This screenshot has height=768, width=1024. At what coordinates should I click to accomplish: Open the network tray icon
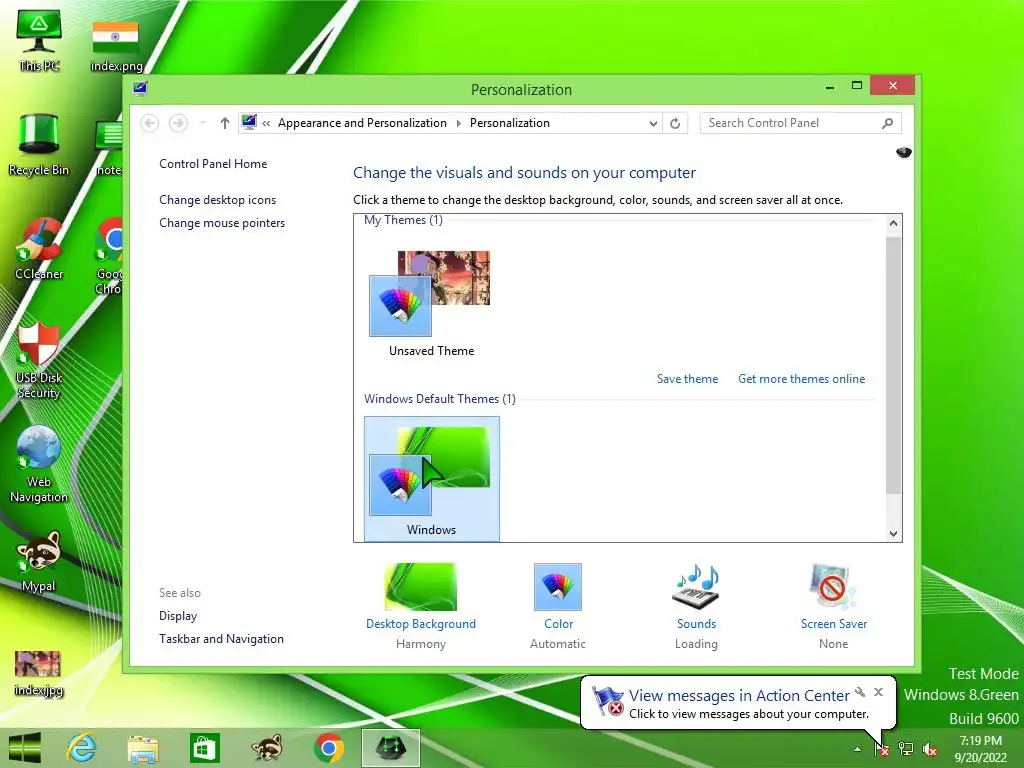coord(906,749)
